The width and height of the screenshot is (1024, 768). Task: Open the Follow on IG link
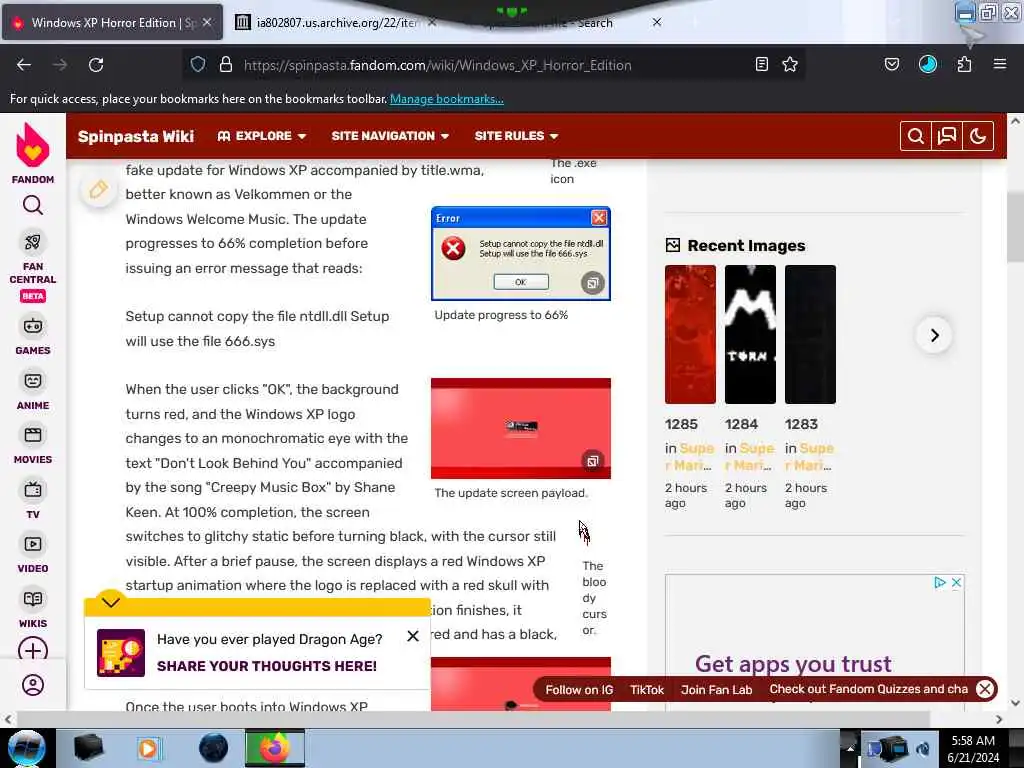click(579, 690)
